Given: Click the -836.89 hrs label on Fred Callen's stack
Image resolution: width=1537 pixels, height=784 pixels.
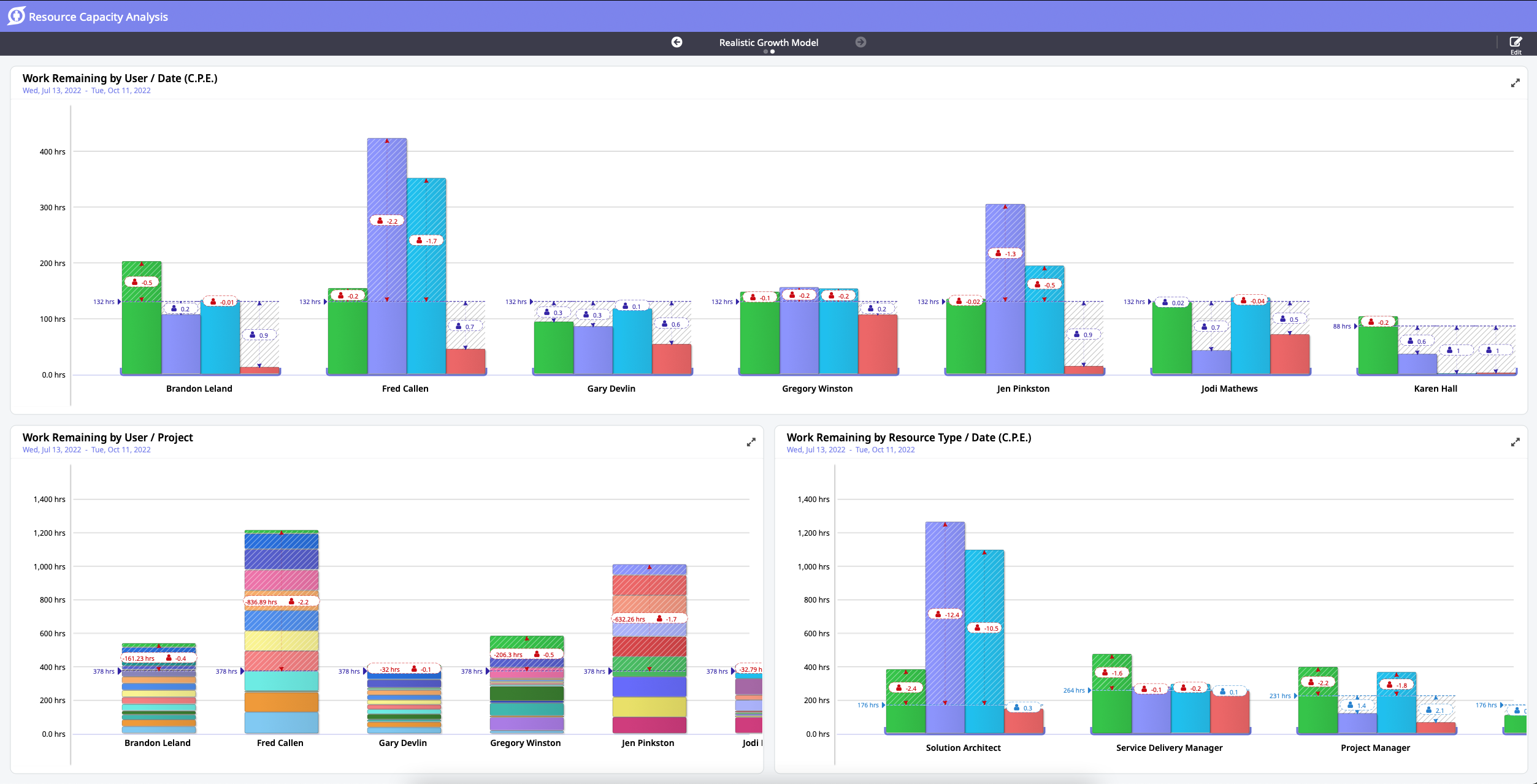Looking at the screenshot, I should (x=262, y=602).
